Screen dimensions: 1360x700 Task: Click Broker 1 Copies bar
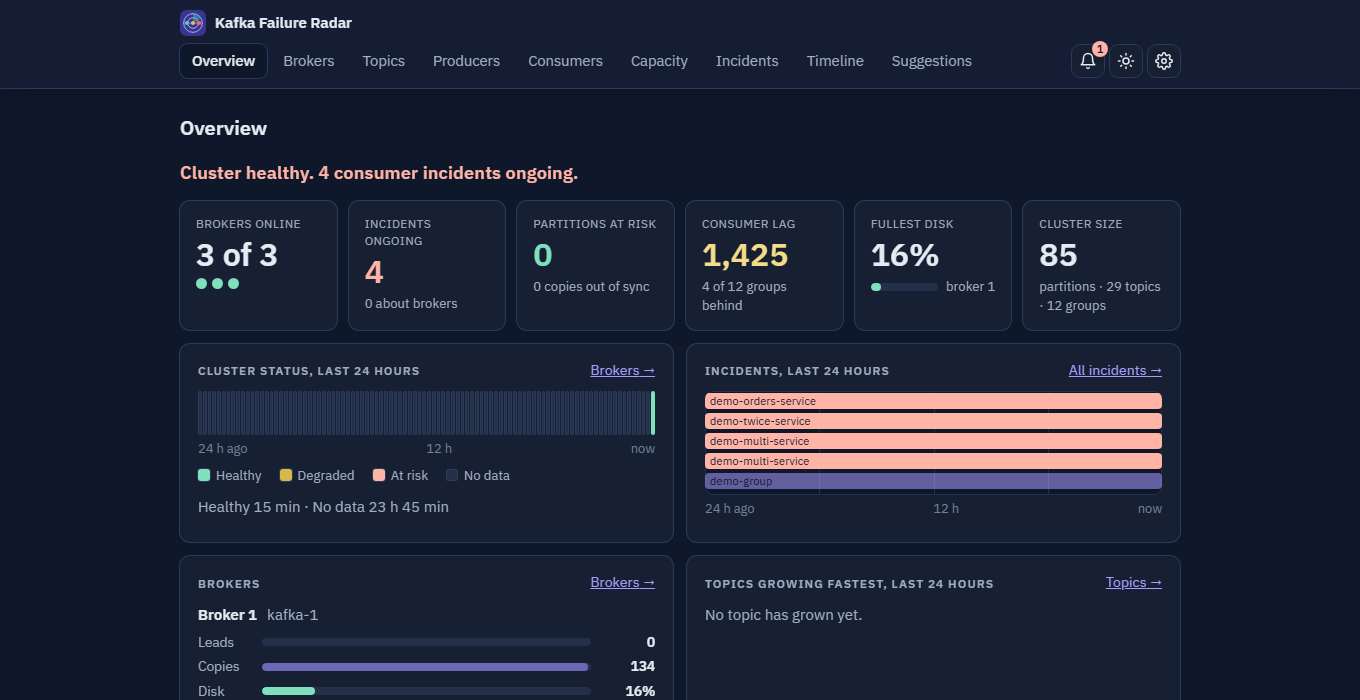coord(426,667)
